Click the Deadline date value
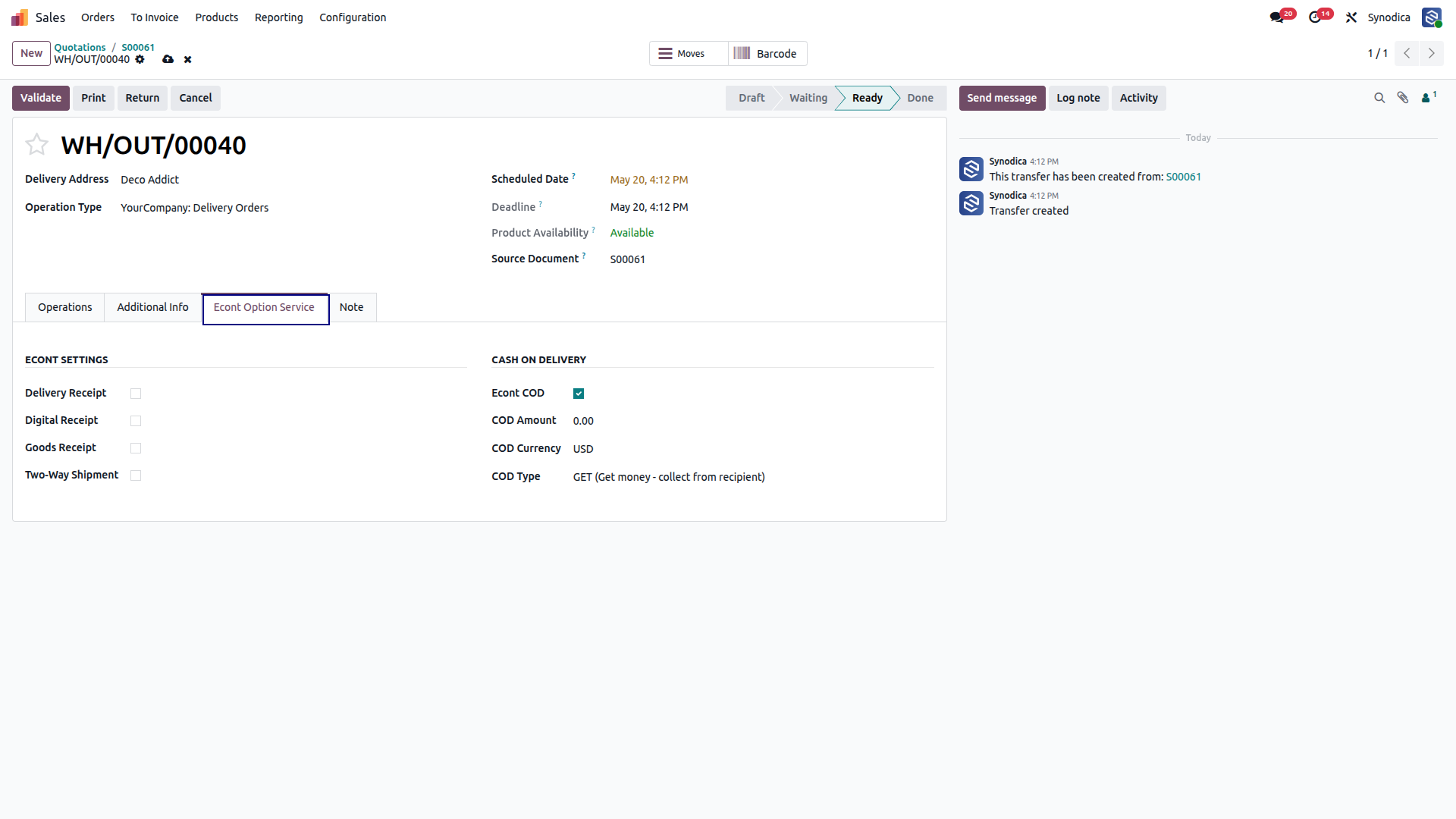This screenshot has width=1456, height=819. coord(649,207)
